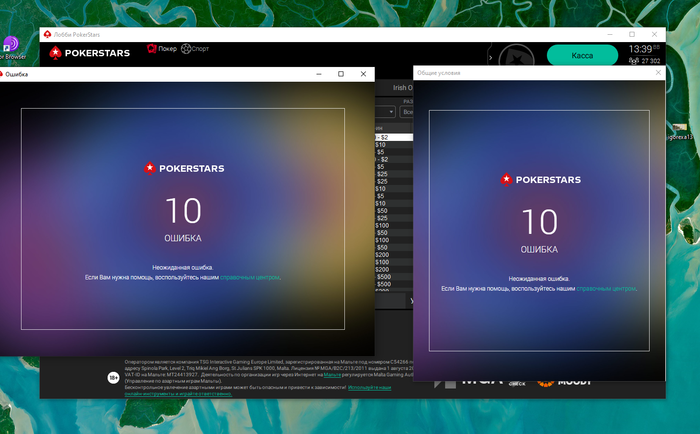Open the Покер section icon
Image resolution: width=700 pixels, height=434 pixels.
point(152,48)
